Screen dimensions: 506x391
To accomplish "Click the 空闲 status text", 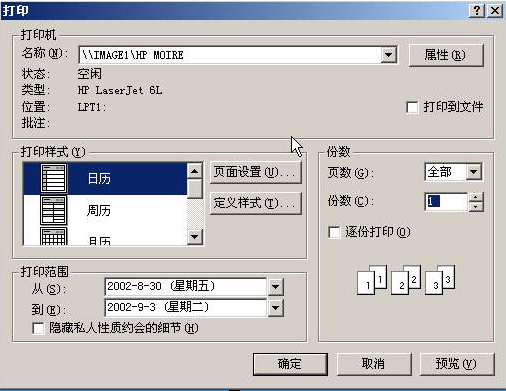I will 89,74.
